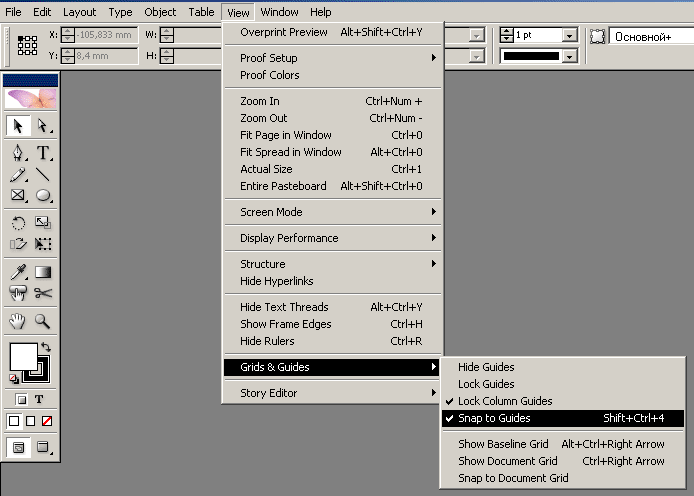Image resolution: width=694 pixels, height=496 pixels.
Task: Open the Основной+ style dropdown field
Action: (x=652, y=37)
